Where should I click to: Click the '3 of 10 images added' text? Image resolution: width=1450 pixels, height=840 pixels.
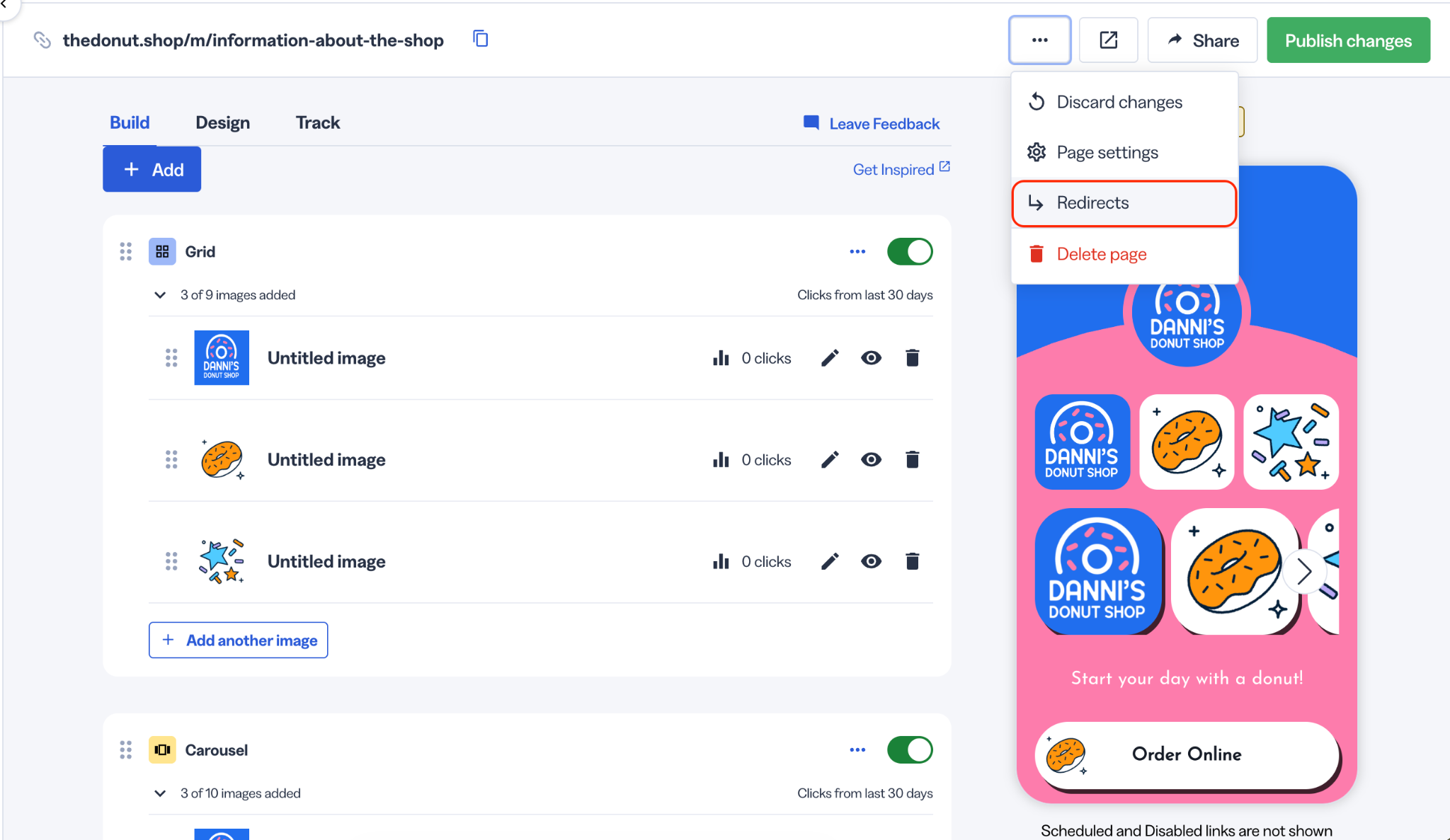coord(241,793)
